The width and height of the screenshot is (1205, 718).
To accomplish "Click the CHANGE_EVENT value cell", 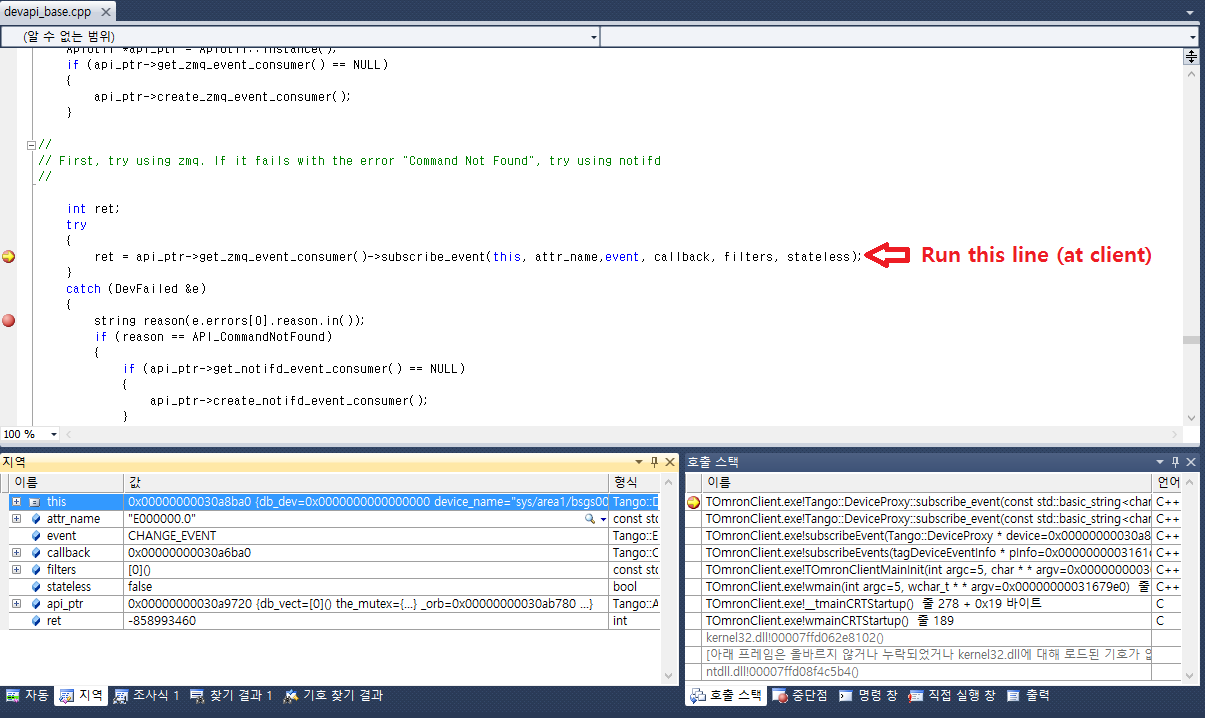I will tap(171, 536).
